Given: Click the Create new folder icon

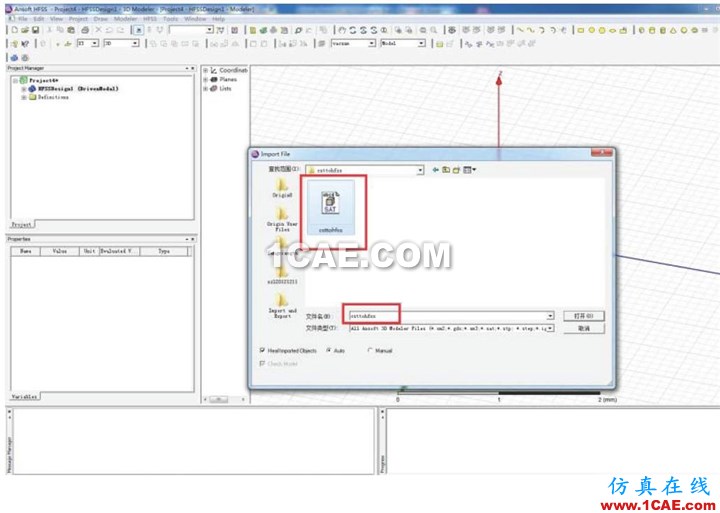Looking at the screenshot, I should pyautogui.click(x=456, y=170).
